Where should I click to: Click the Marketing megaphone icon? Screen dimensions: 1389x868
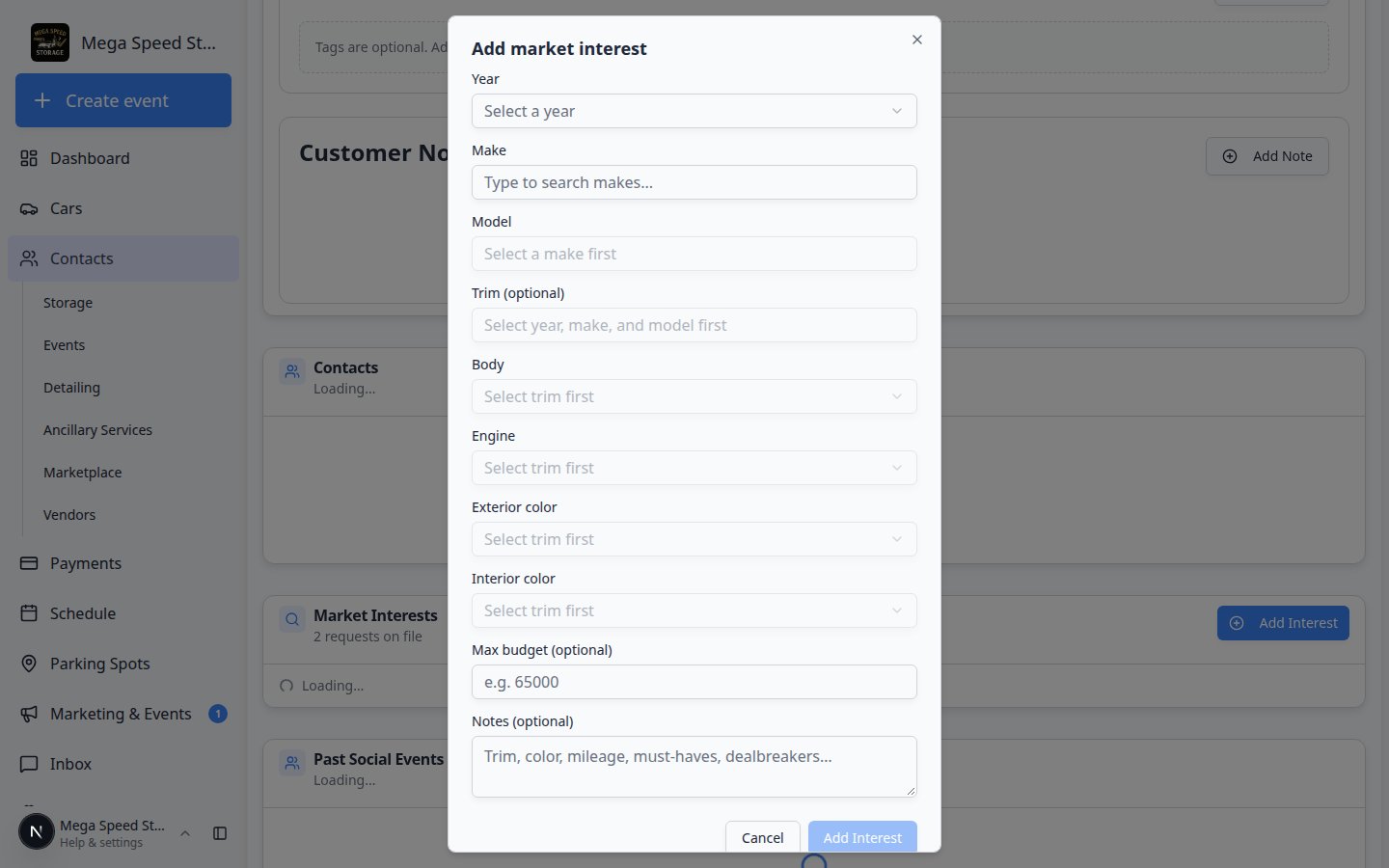29,714
